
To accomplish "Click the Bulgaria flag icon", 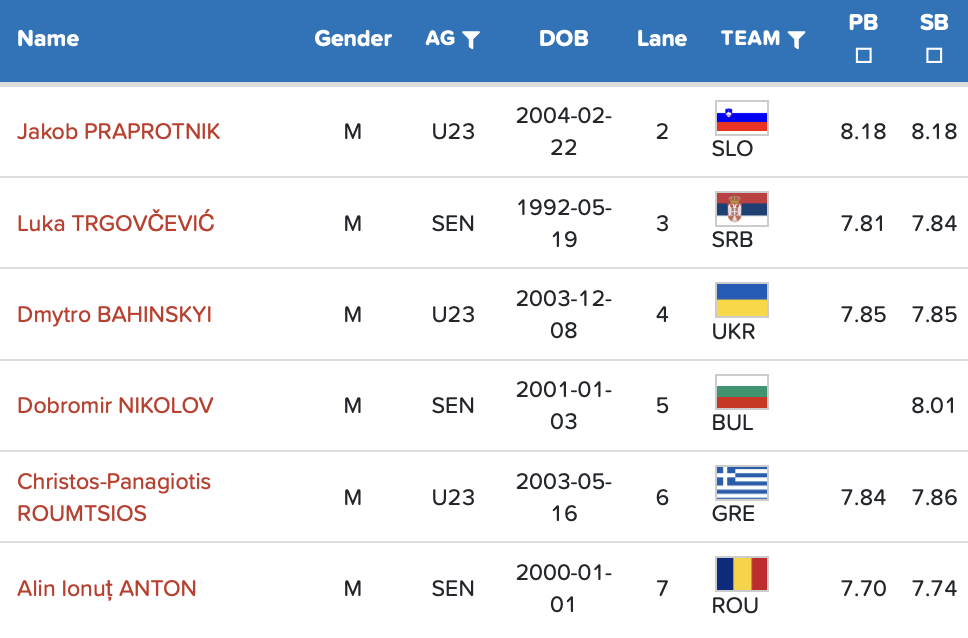I will tap(742, 391).
